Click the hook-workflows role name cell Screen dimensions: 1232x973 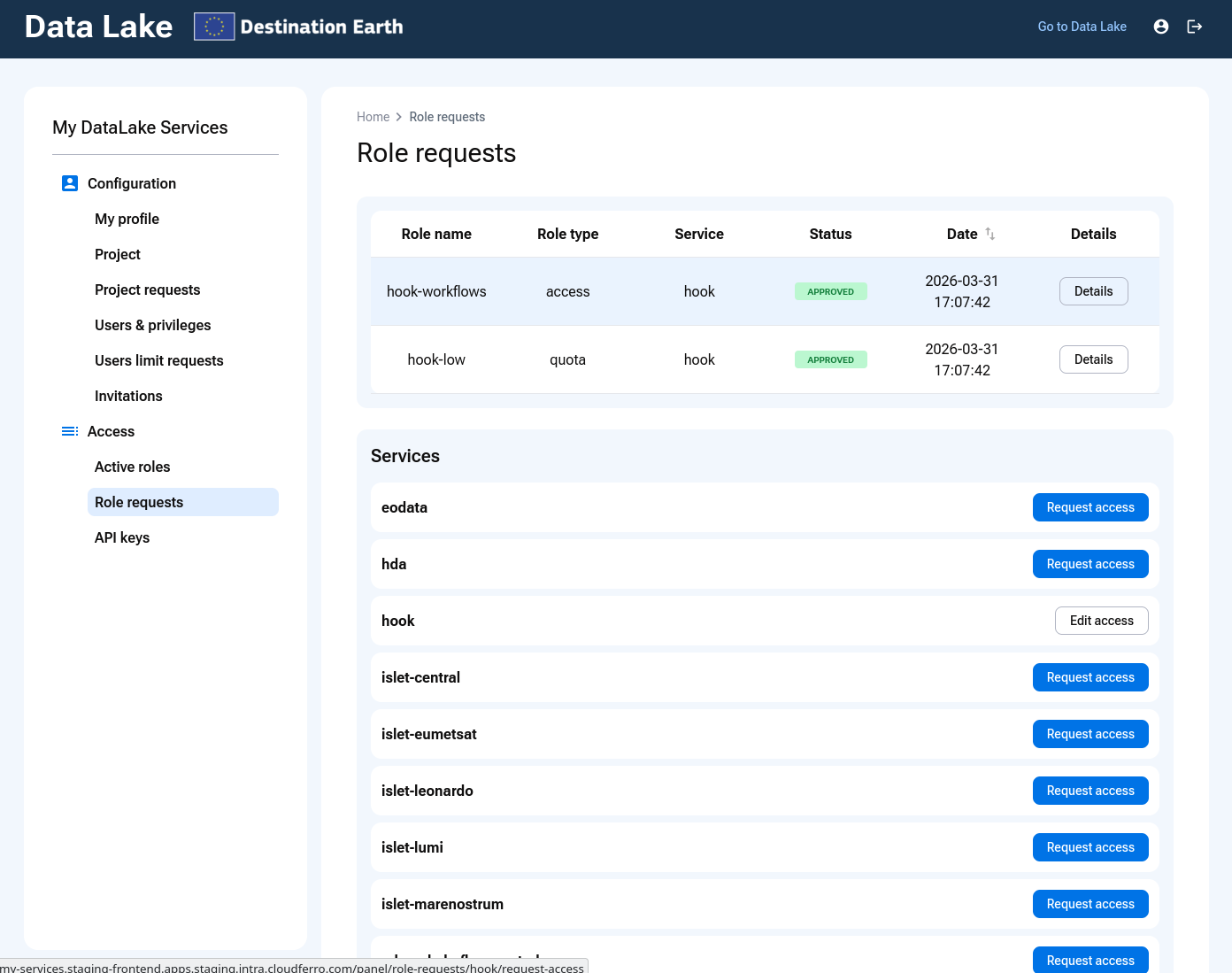436,291
